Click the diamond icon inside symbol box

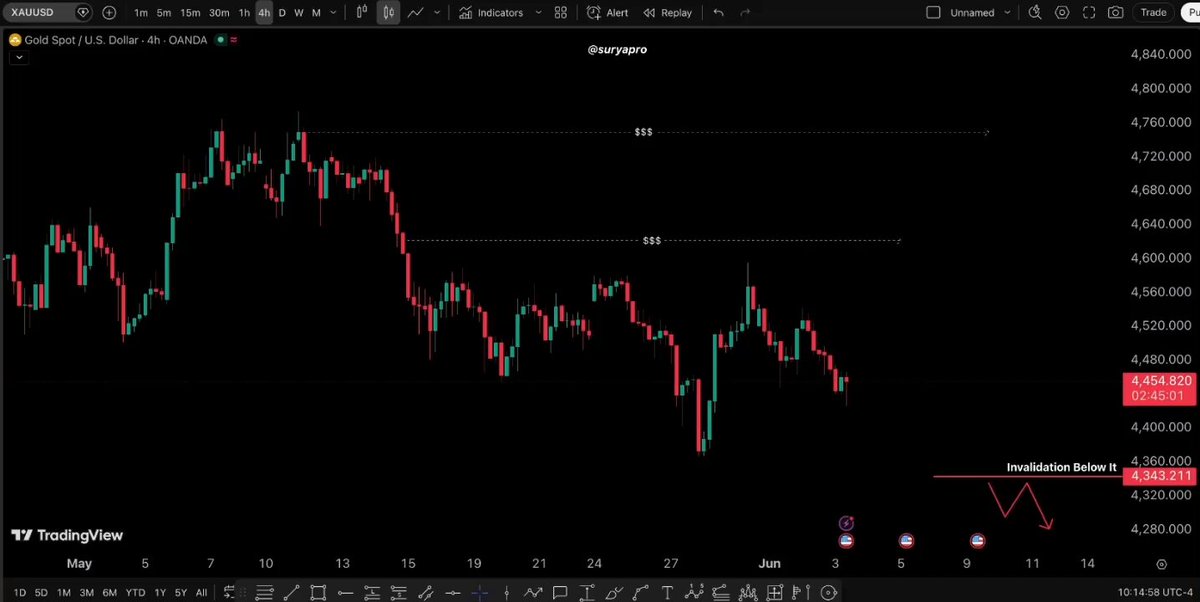click(82, 13)
